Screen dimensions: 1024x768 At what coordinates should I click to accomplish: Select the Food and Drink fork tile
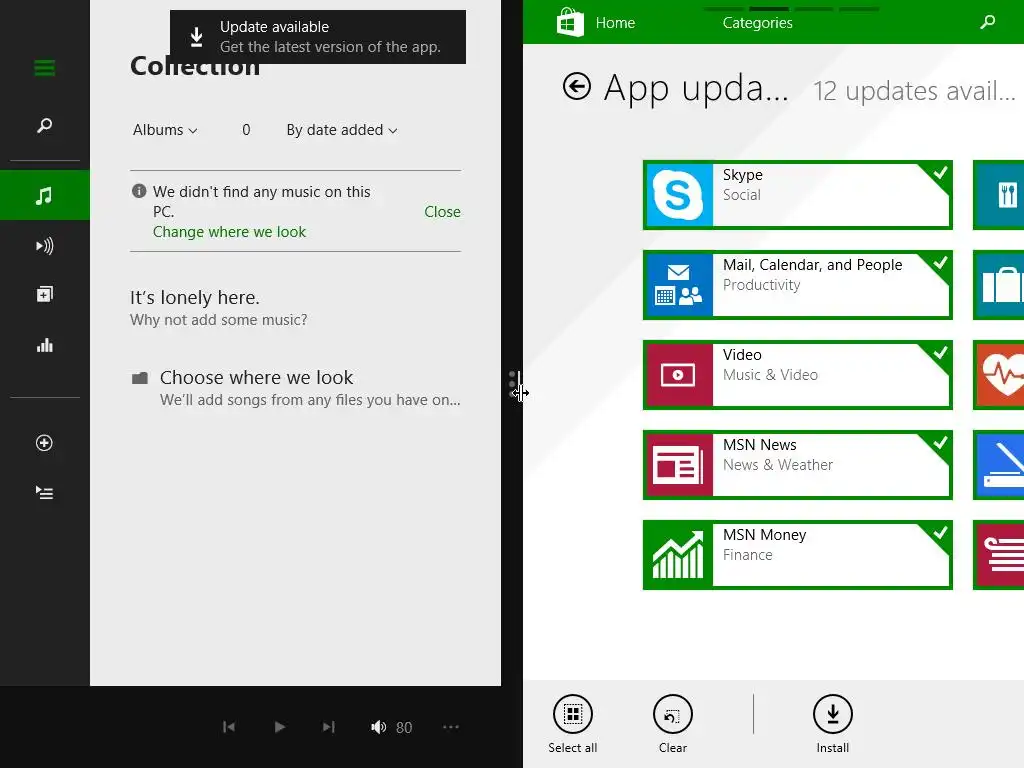tap(999, 195)
